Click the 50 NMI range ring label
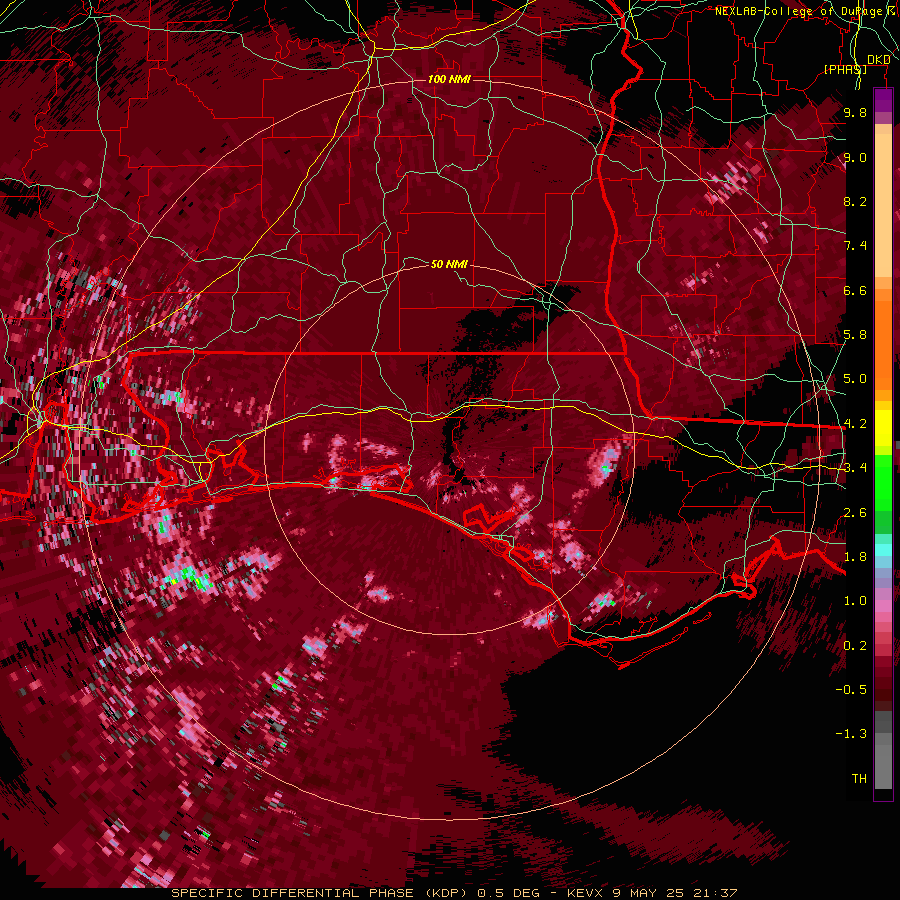This screenshot has width=900, height=900. point(449,264)
